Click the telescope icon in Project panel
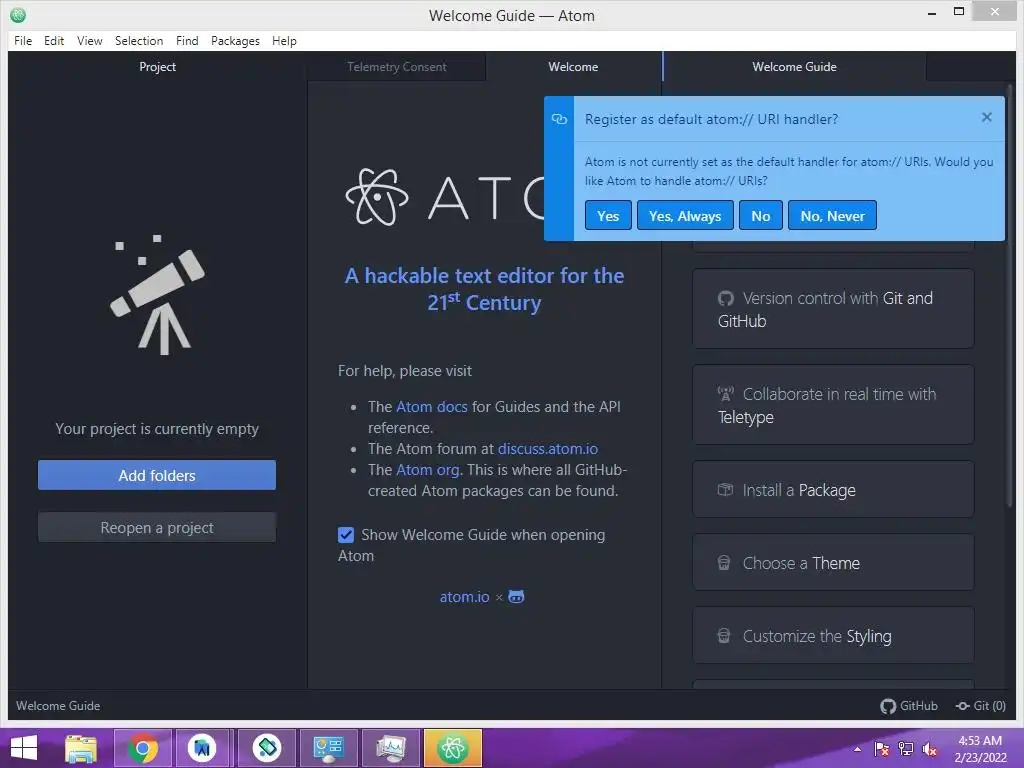 coord(157,295)
